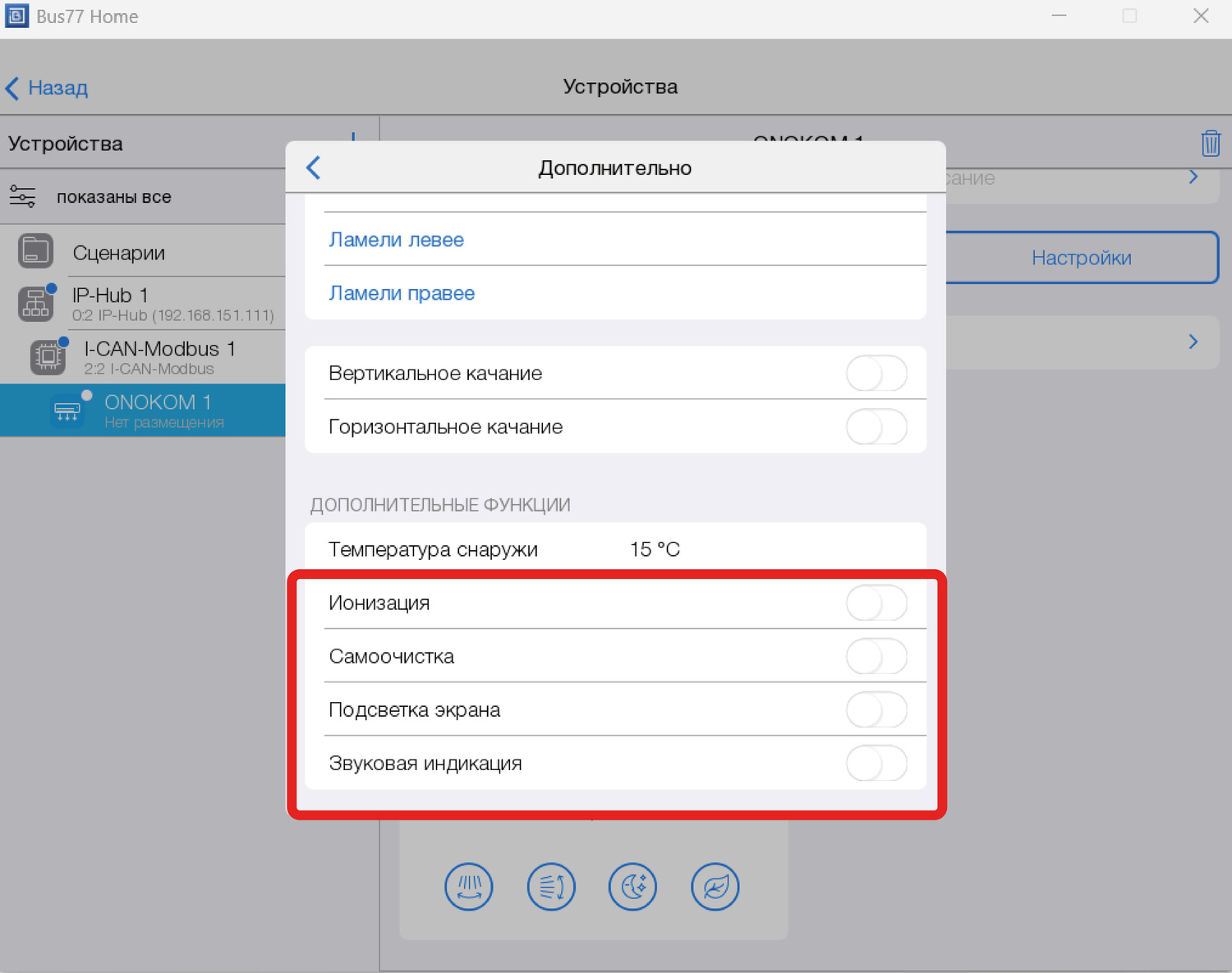Open the device filter sliders icon
Viewport: 1232px width, 973px height.
[x=22, y=197]
